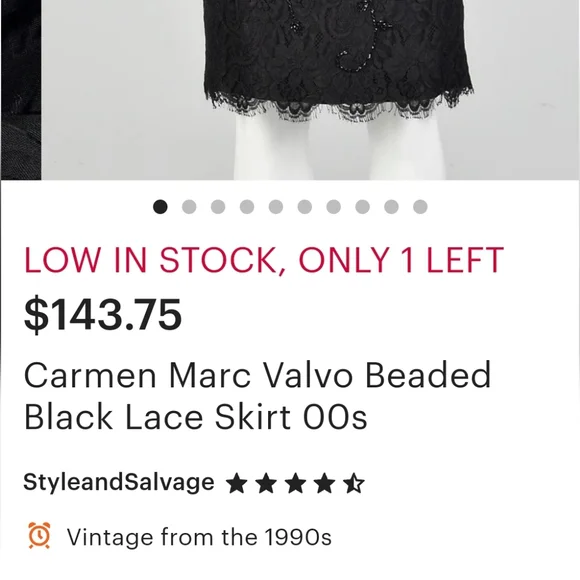The image size is (580, 580).
Task: Go to the sixth carousel dot
Action: pyautogui.click(x=304, y=206)
